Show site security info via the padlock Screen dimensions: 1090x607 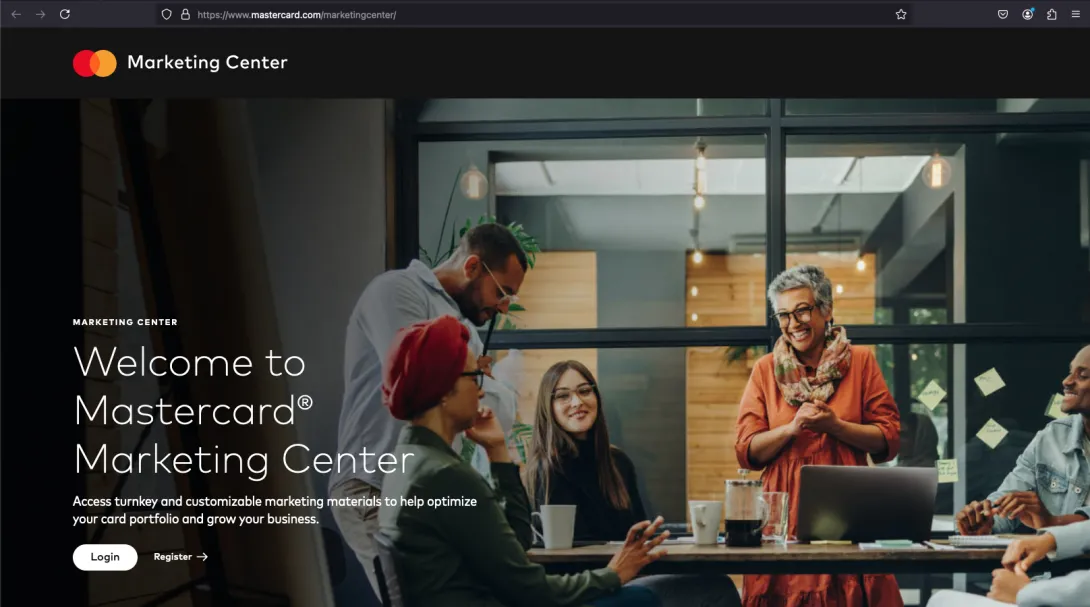tap(186, 15)
